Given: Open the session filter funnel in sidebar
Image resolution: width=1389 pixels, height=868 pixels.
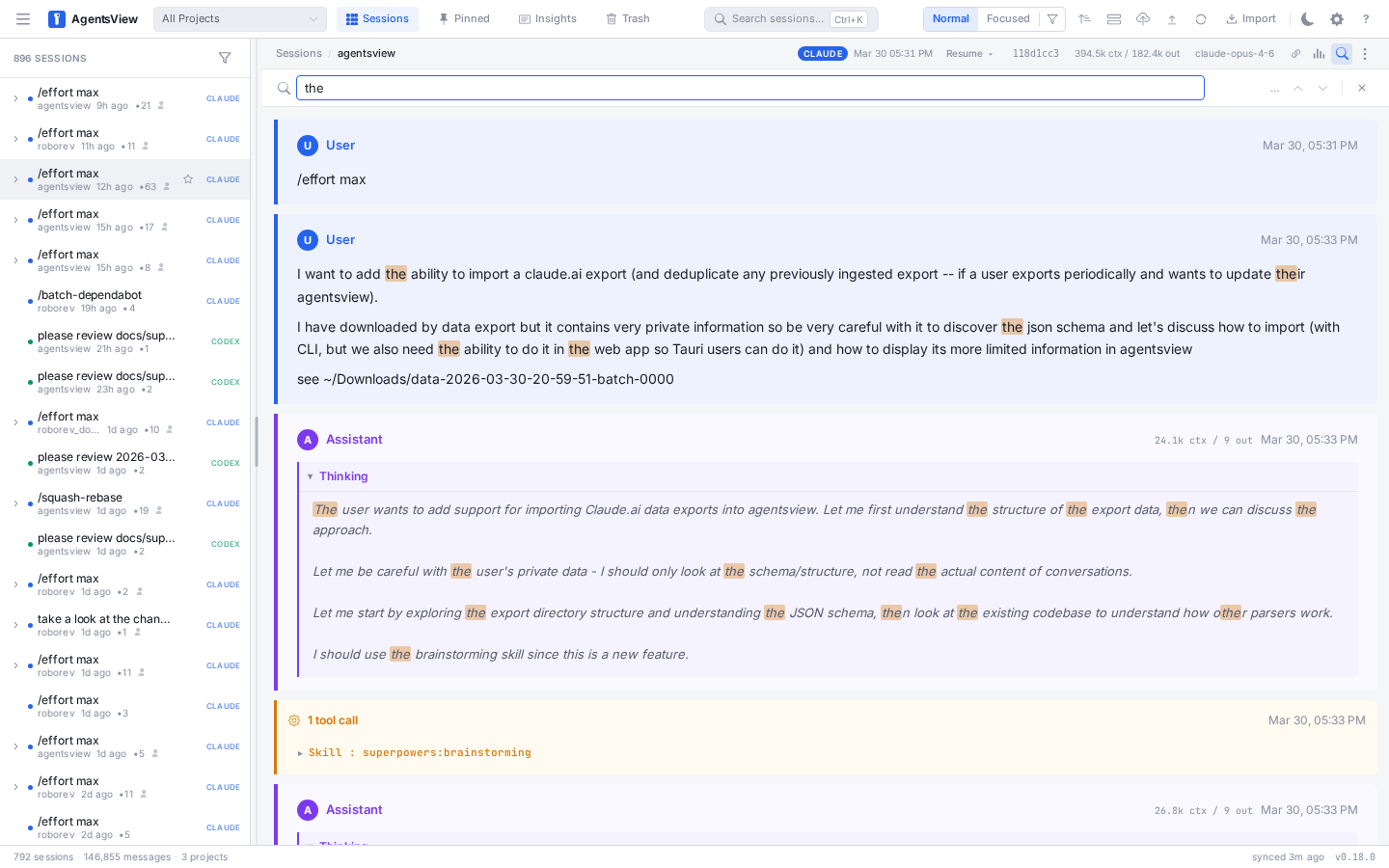Looking at the screenshot, I should [x=225, y=58].
